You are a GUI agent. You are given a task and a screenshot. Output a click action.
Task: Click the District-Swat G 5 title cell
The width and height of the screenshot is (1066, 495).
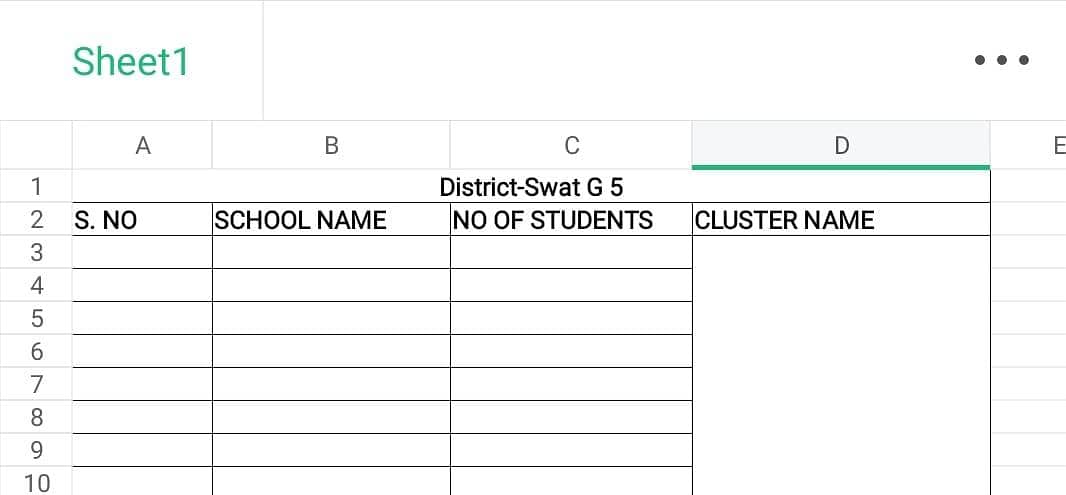[x=531, y=187]
